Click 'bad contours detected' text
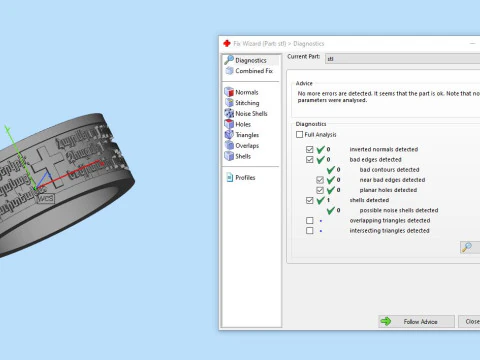 [x=389, y=170]
